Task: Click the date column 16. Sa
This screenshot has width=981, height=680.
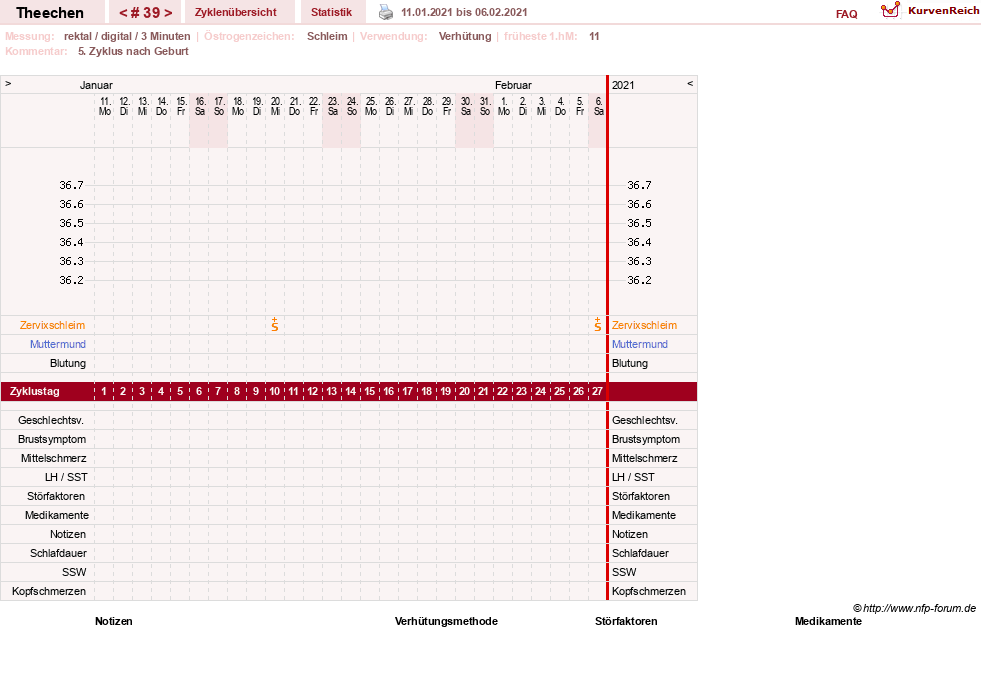Action: click(200, 106)
